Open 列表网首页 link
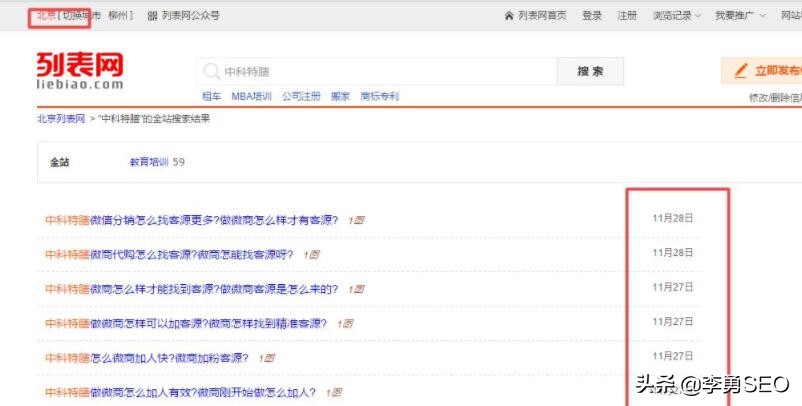Viewport: 802px width, 406px height. (542, 16)
